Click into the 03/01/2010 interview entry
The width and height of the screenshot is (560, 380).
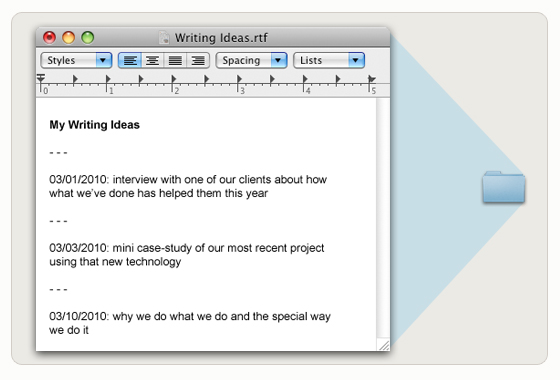click(188, 186)
